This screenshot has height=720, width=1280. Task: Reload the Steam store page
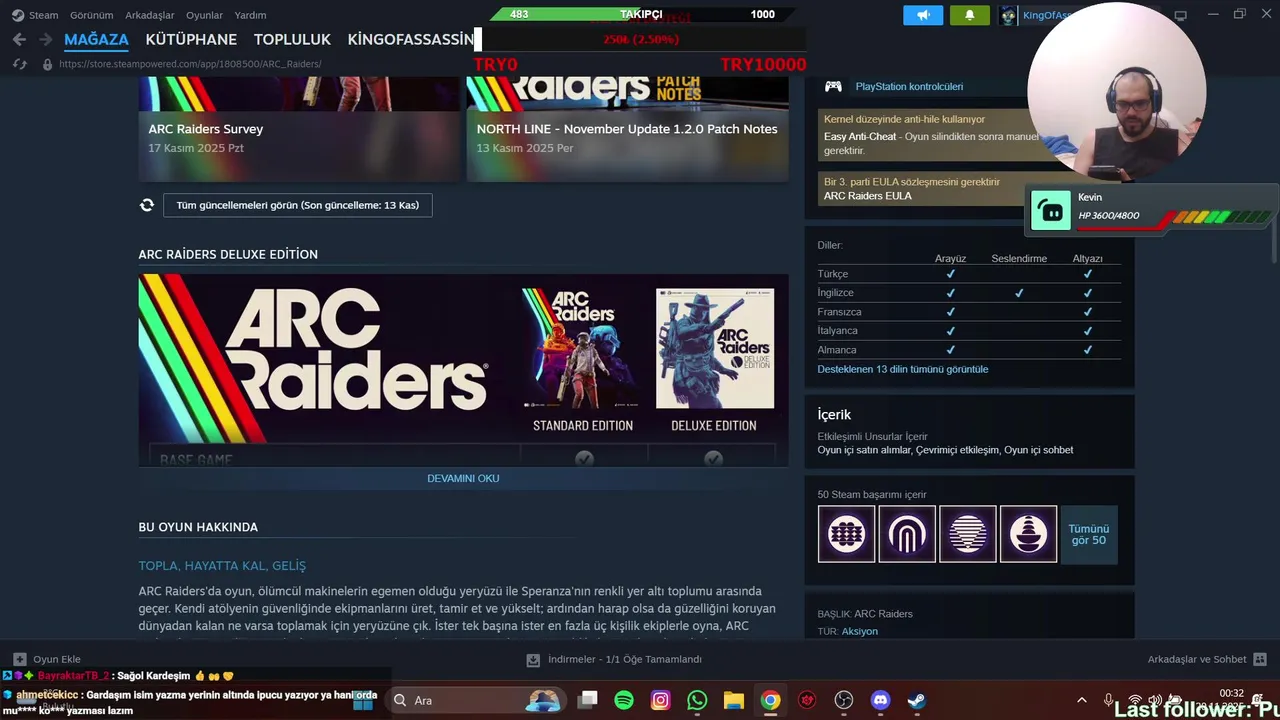19,64
